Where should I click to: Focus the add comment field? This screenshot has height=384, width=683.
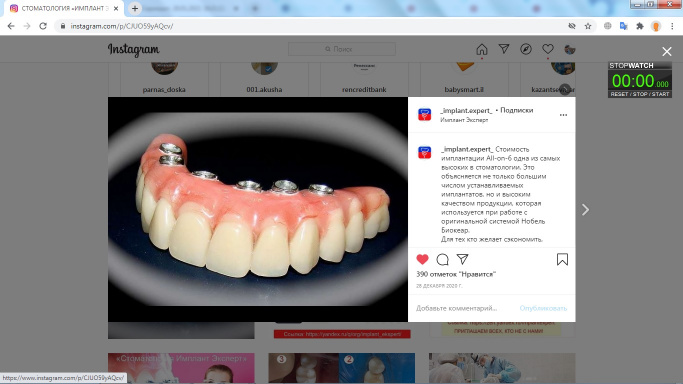coord(456,308)
